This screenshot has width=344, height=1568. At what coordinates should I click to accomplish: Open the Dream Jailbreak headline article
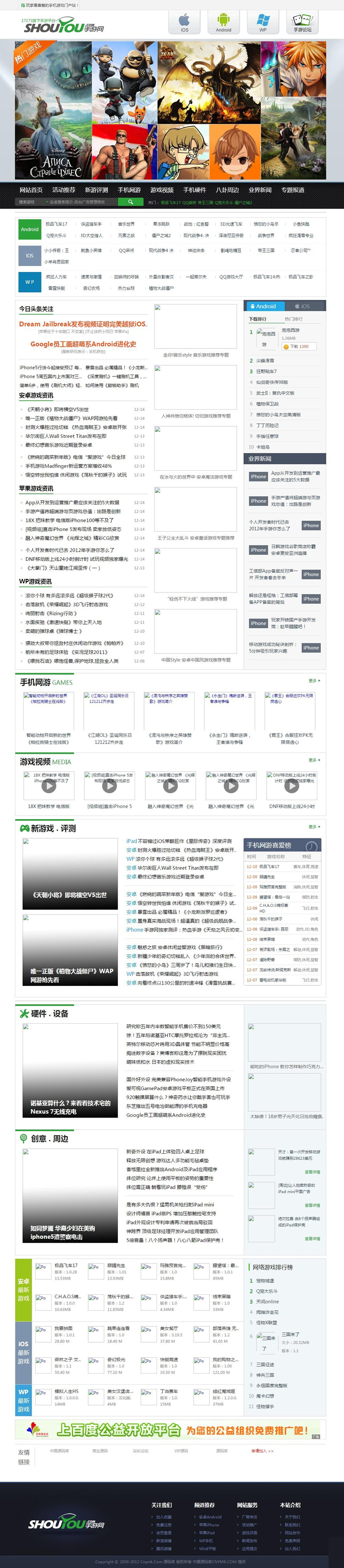[83, 324]
